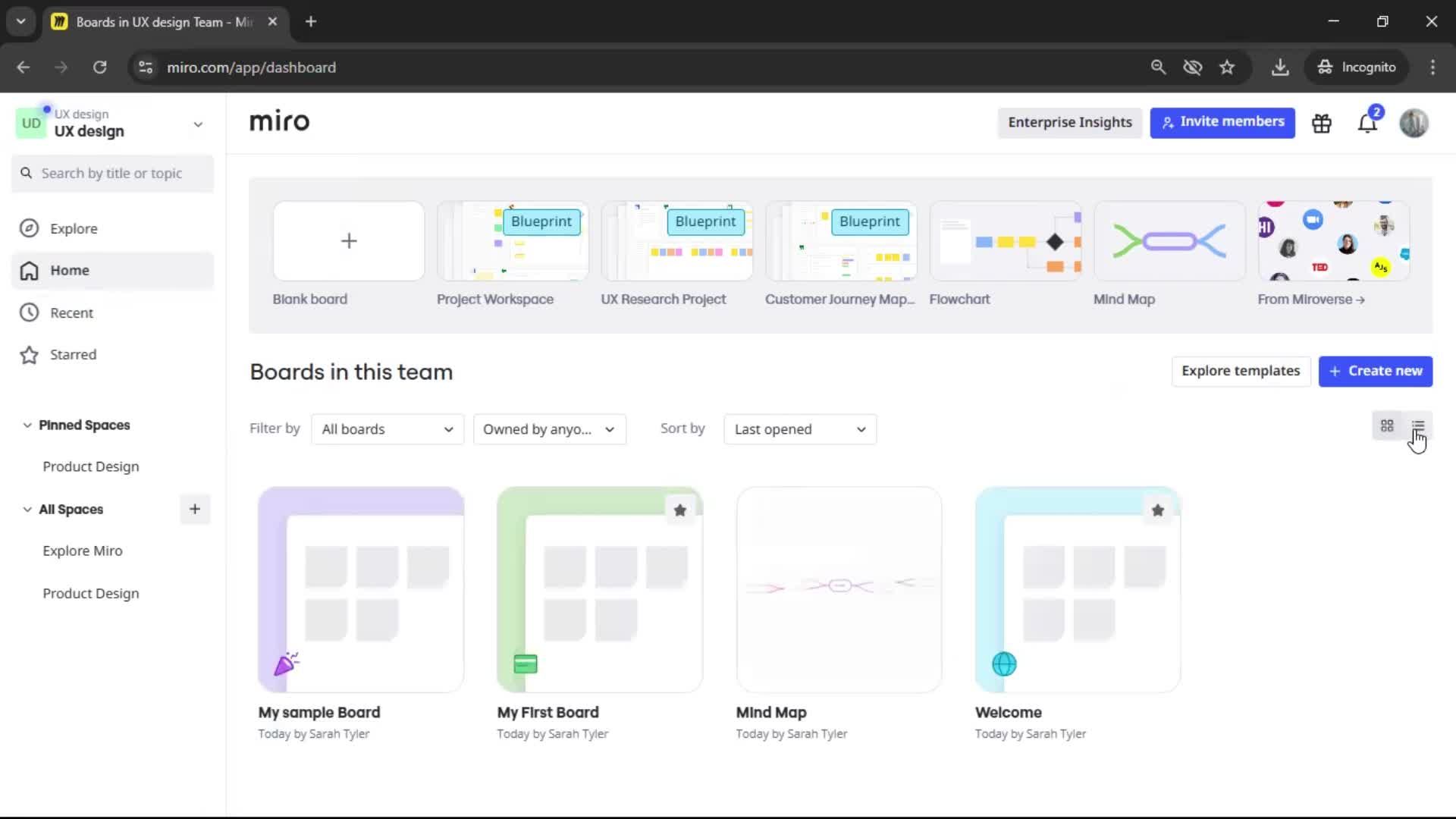Add a new space with plus icon

point(195,509)
